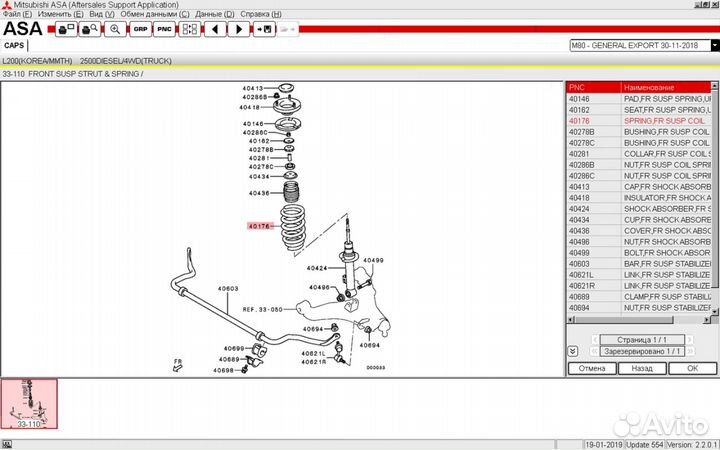The image size is (720, 450).
Task: Click the print preview toolbar icon
Action: [65, 30]
